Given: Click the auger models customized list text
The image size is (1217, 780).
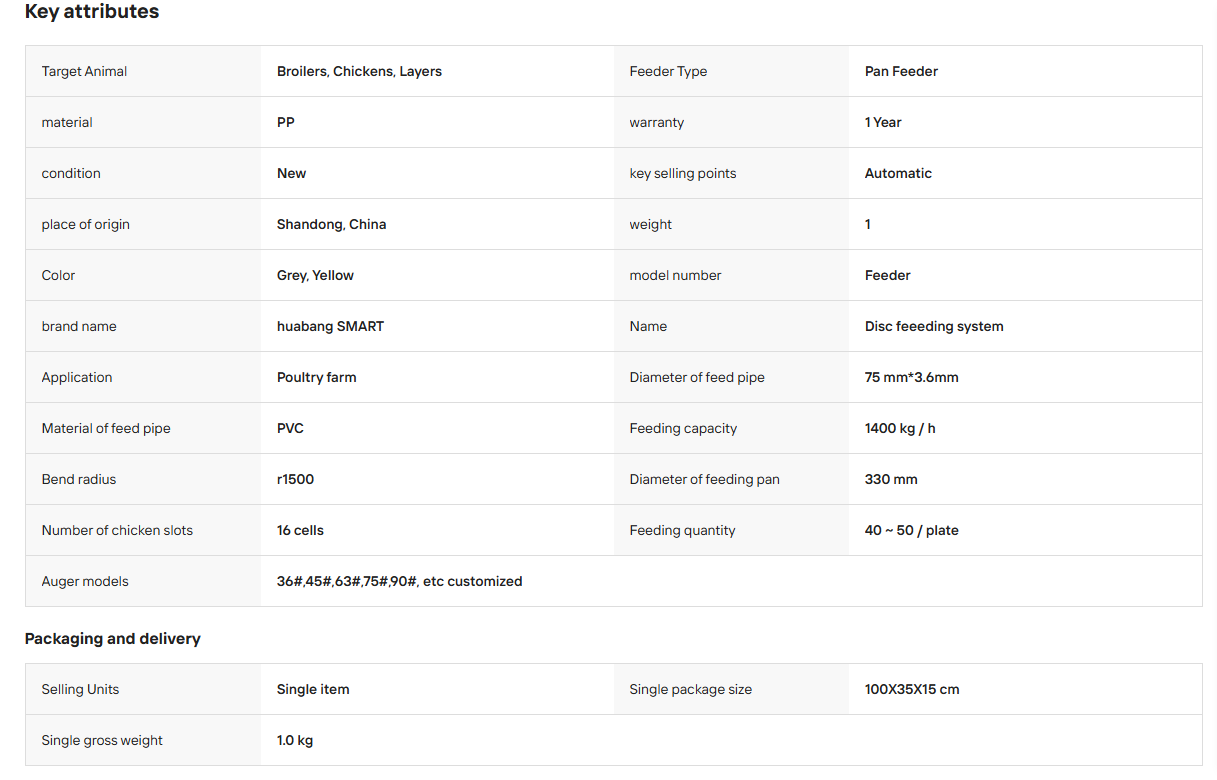Looking at the screenshot, I should click(399, 581).
